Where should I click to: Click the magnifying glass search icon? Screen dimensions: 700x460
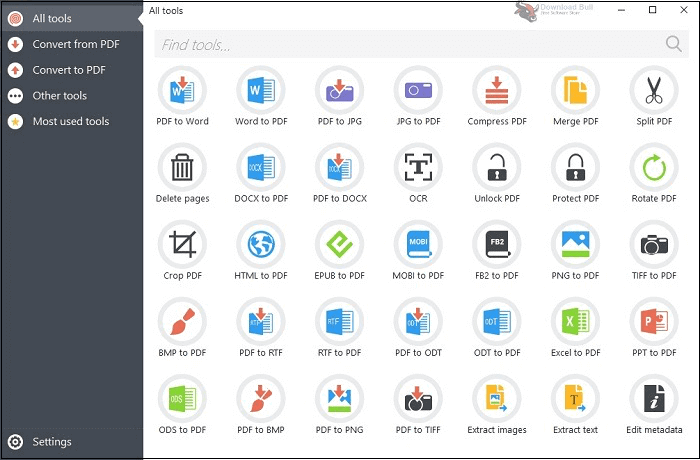pos(674,44)
